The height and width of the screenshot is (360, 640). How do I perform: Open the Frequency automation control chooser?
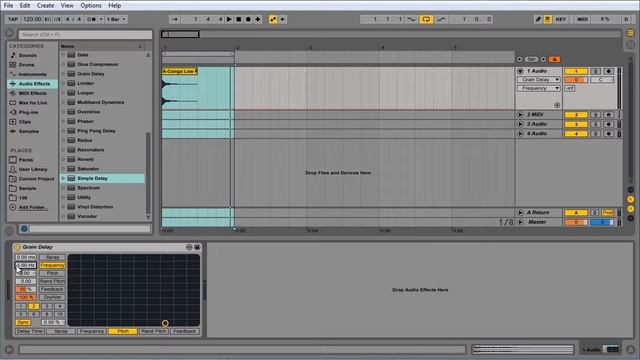coord(539,88)
